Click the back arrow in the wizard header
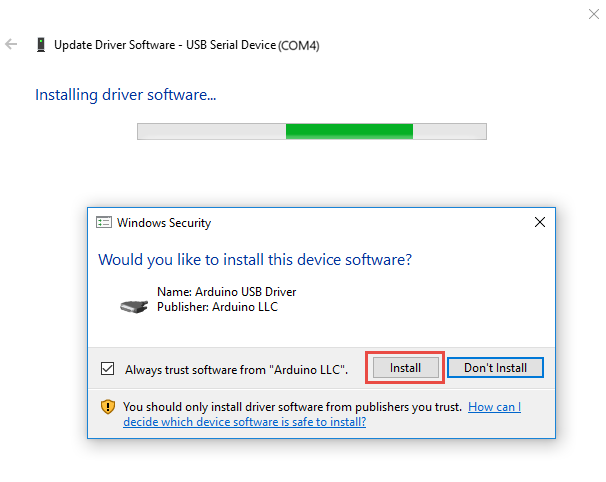 click(11, 45)
